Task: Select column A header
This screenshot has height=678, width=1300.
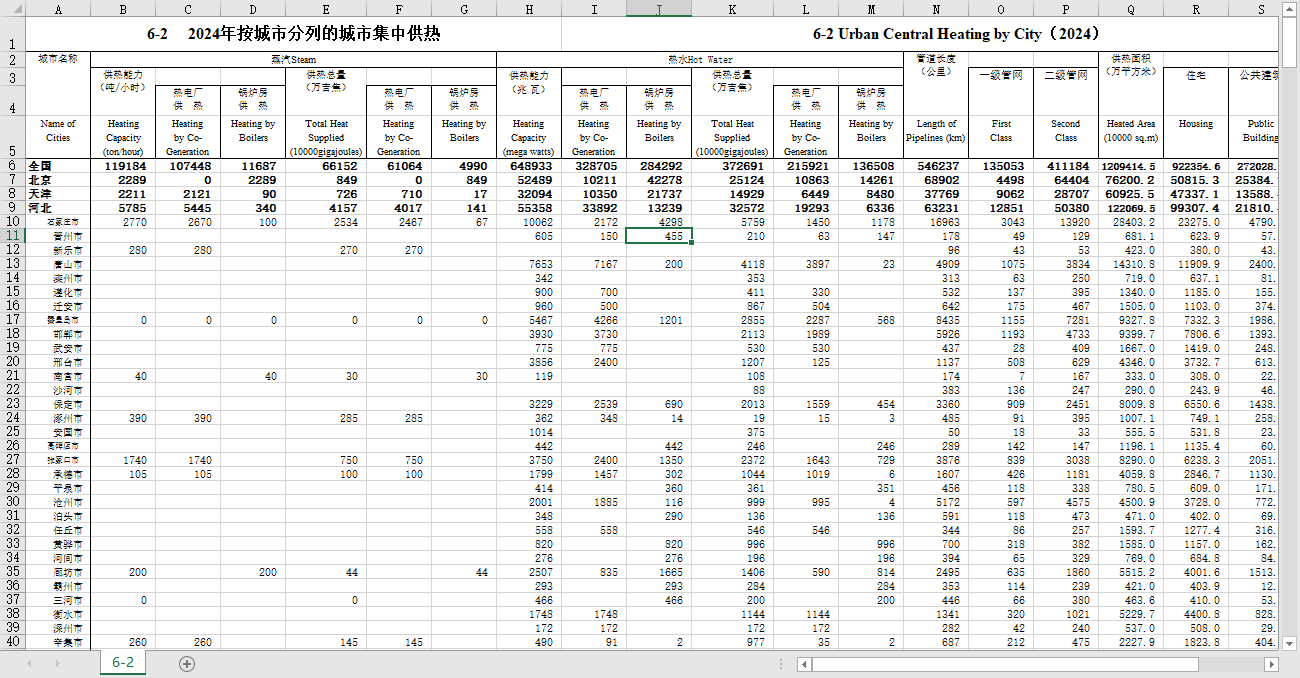Action: coord(58,9)
